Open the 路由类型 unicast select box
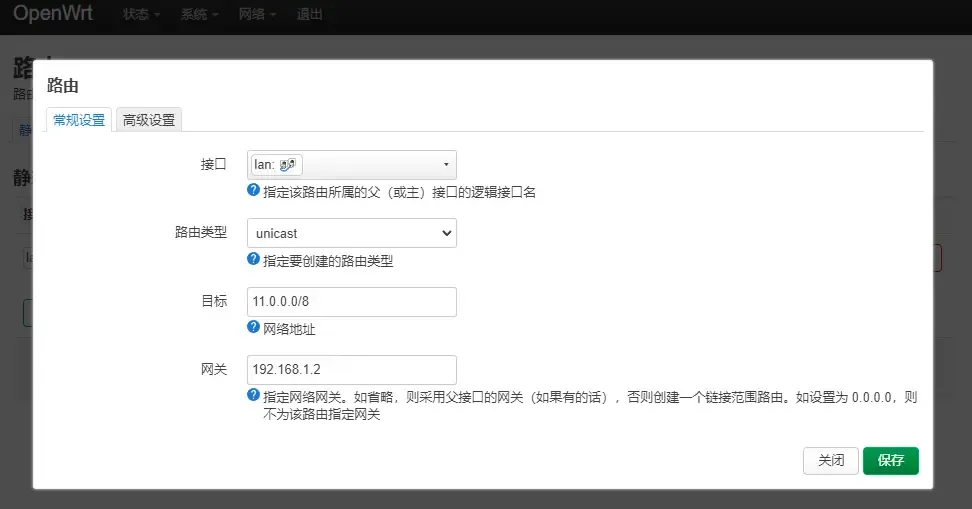 [x=351, y=233]
